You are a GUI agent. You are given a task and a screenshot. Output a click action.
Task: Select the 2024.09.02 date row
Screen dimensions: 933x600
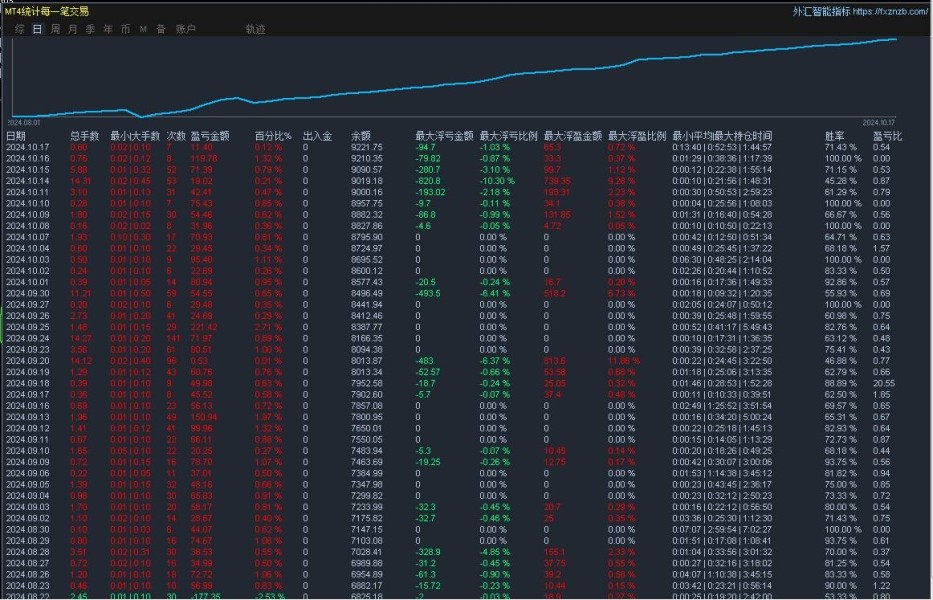pyautogui.click(x=28, y=518)
